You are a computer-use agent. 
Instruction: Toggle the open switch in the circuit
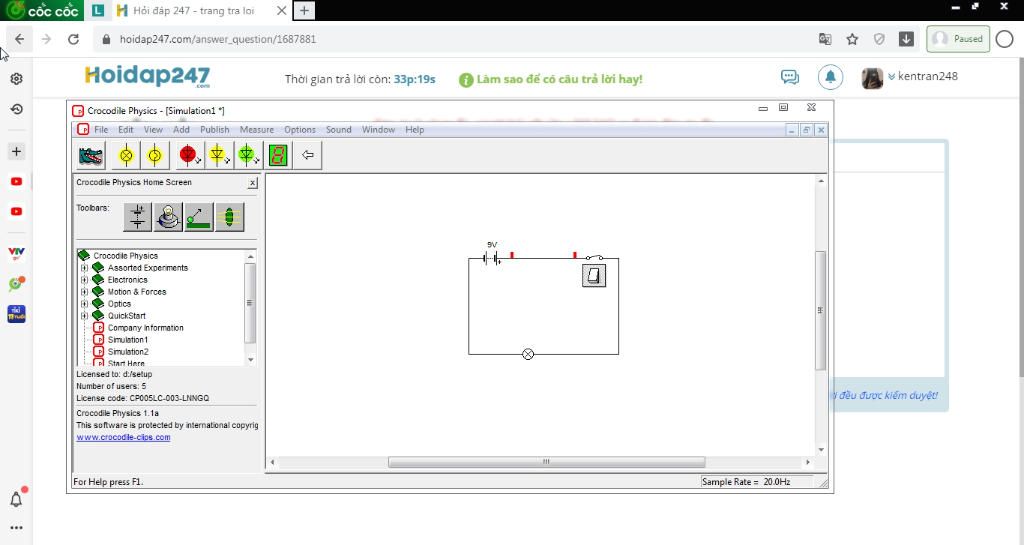594,258
